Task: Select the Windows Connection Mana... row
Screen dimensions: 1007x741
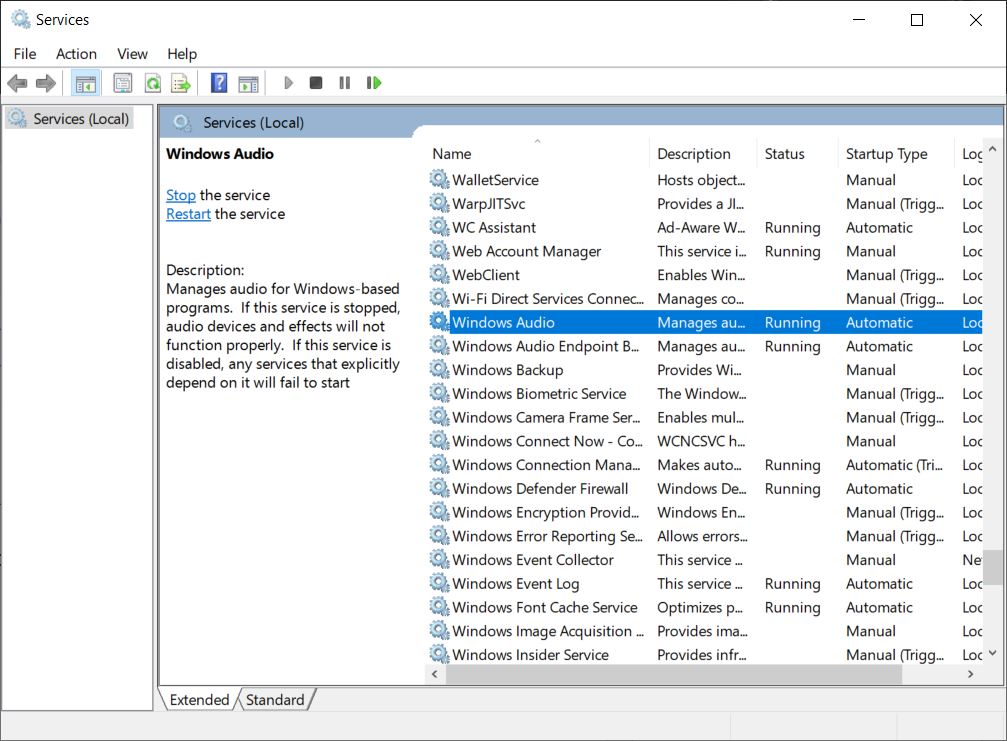Action: pos(705,465)
